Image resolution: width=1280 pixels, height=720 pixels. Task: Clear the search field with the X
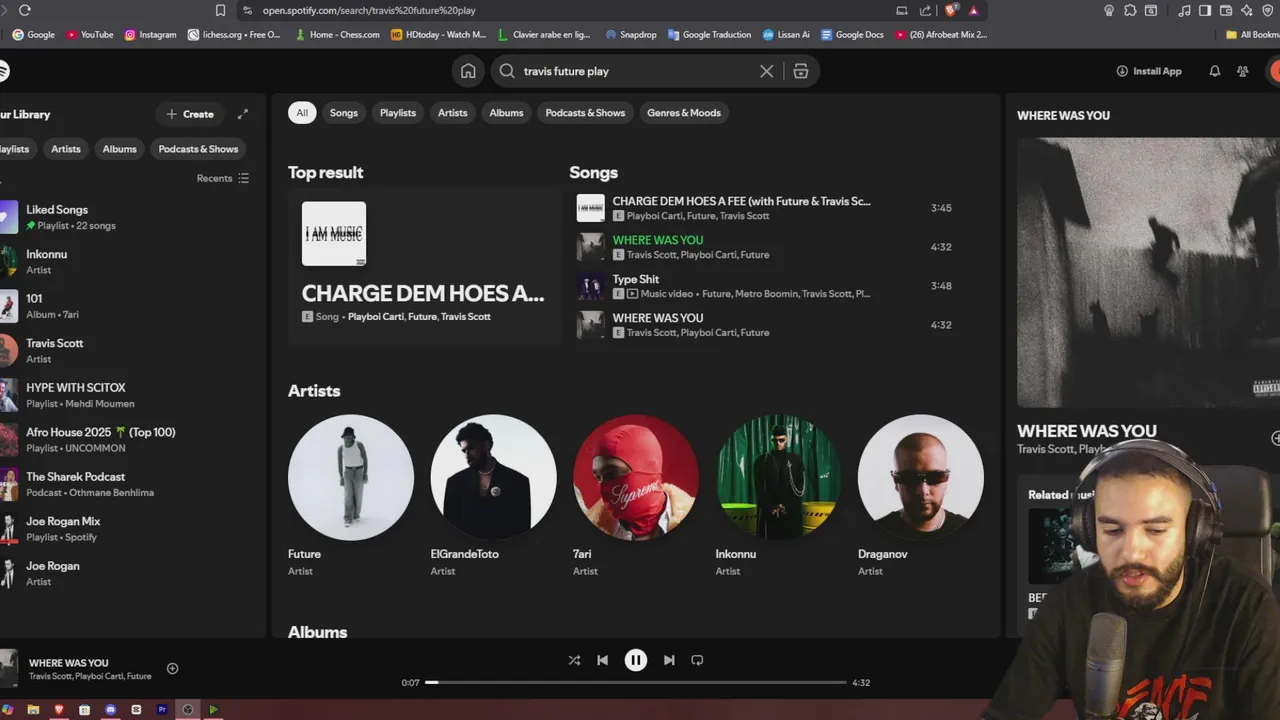tap(767, 71)
